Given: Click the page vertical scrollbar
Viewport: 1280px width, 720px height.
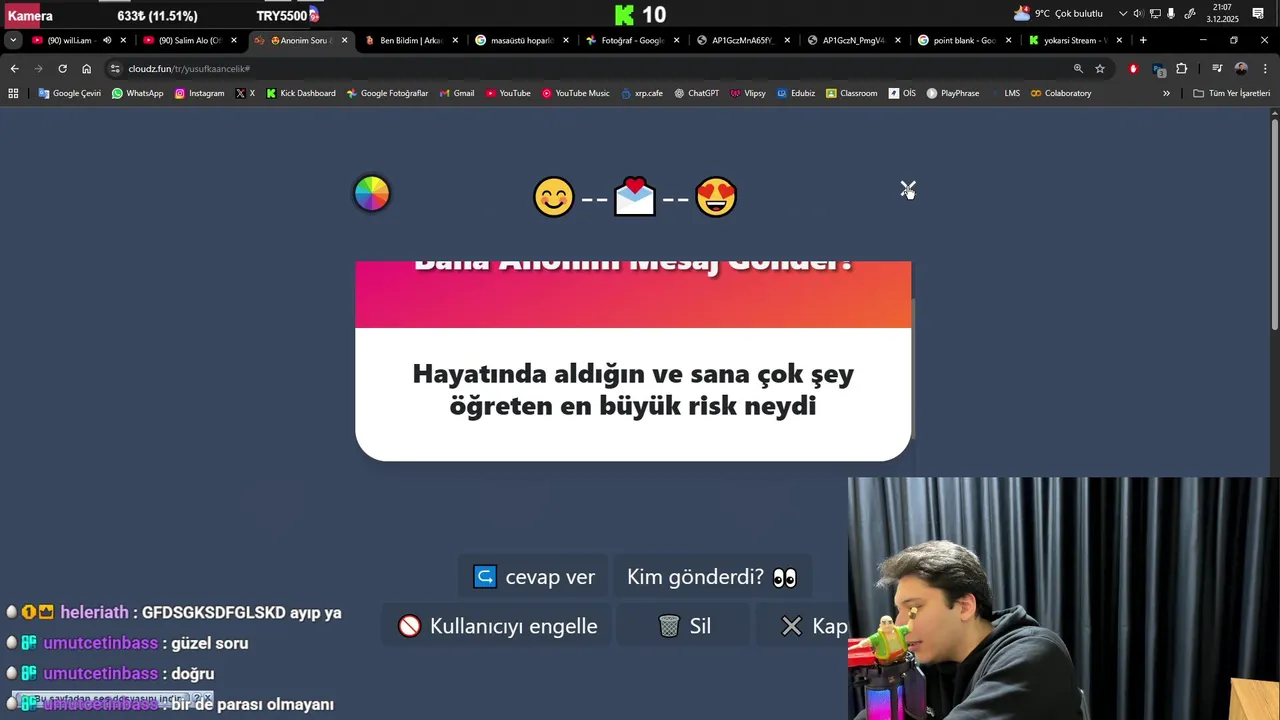Looking at the screenshot, I should [1274, 225].
